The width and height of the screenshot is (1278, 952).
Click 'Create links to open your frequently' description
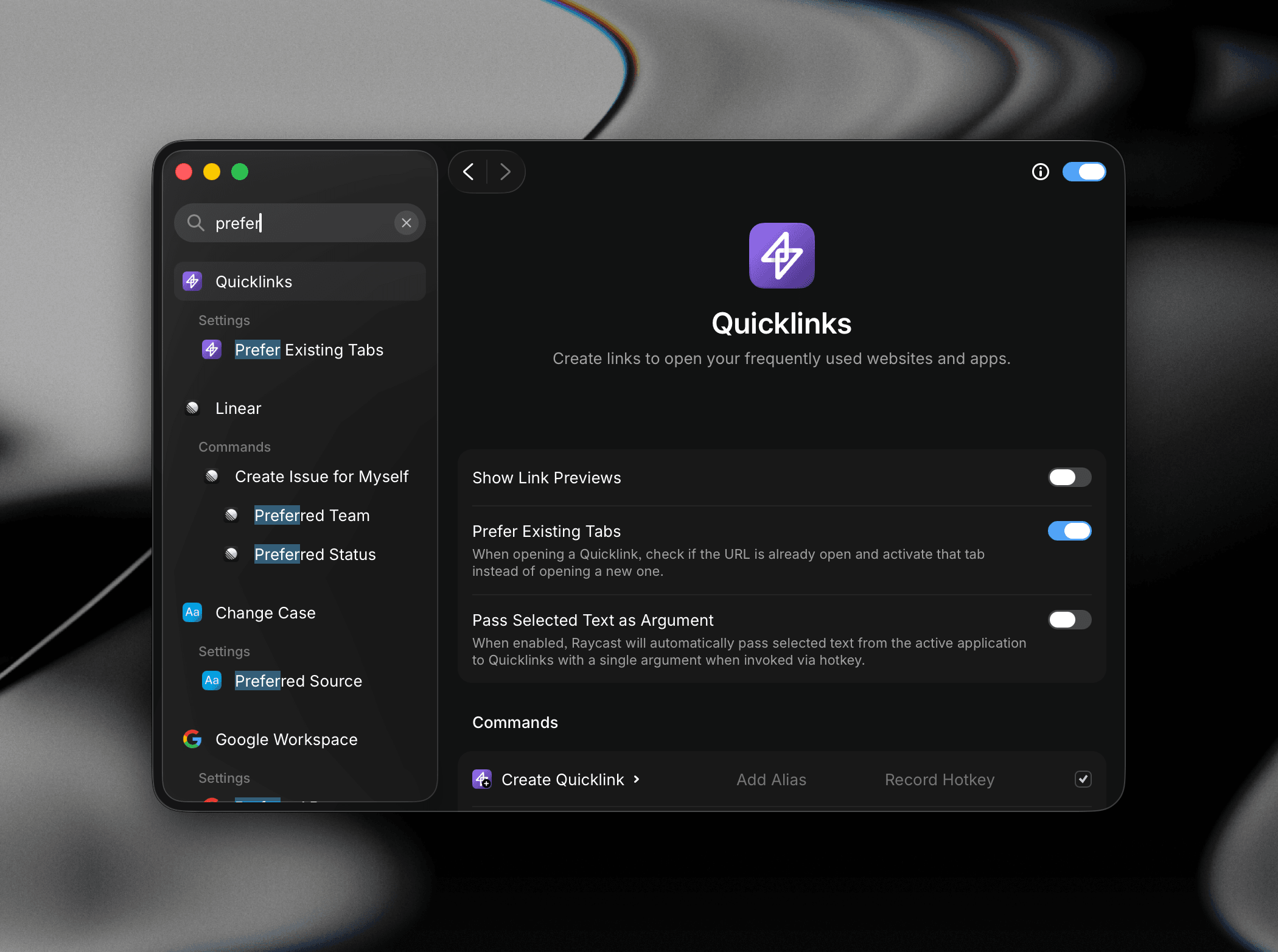(781, 359)
